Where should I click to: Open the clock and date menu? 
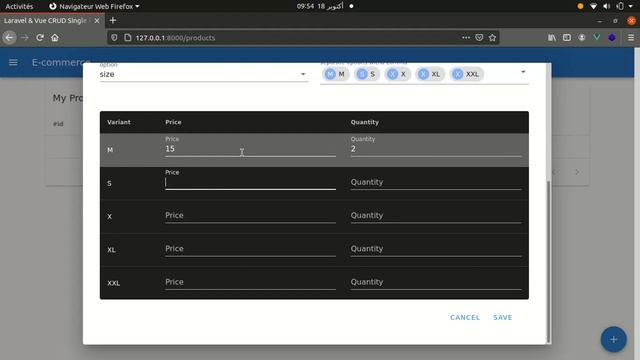[320, 6]
